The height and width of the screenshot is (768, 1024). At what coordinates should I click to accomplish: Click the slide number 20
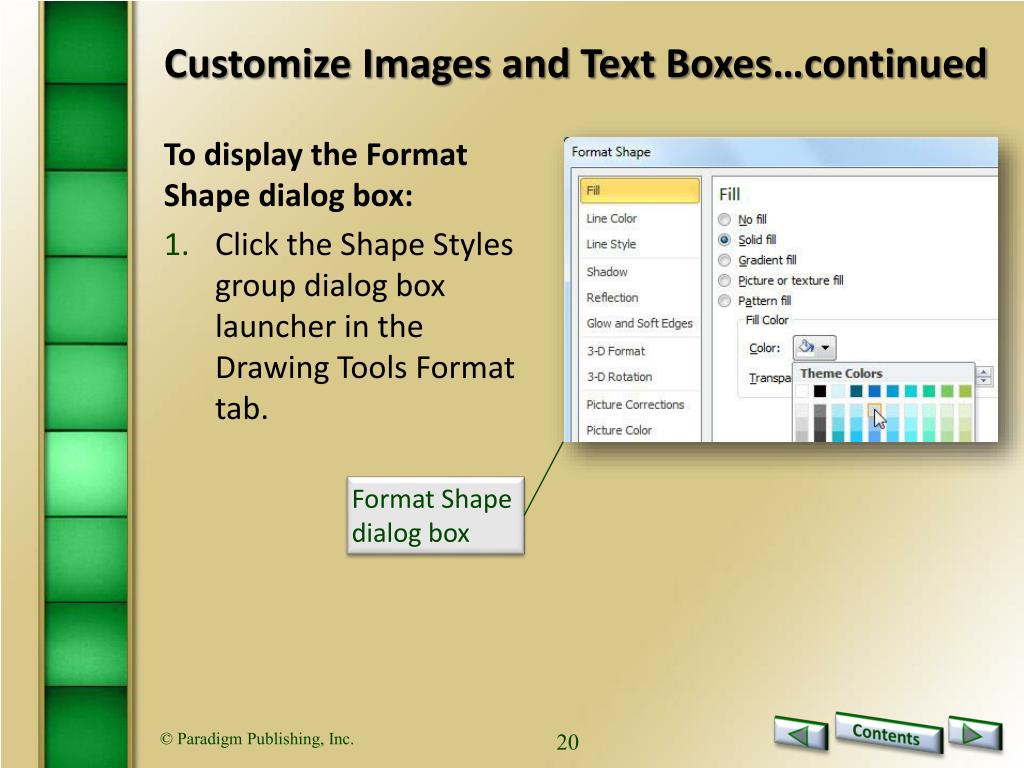coord(568,742)
